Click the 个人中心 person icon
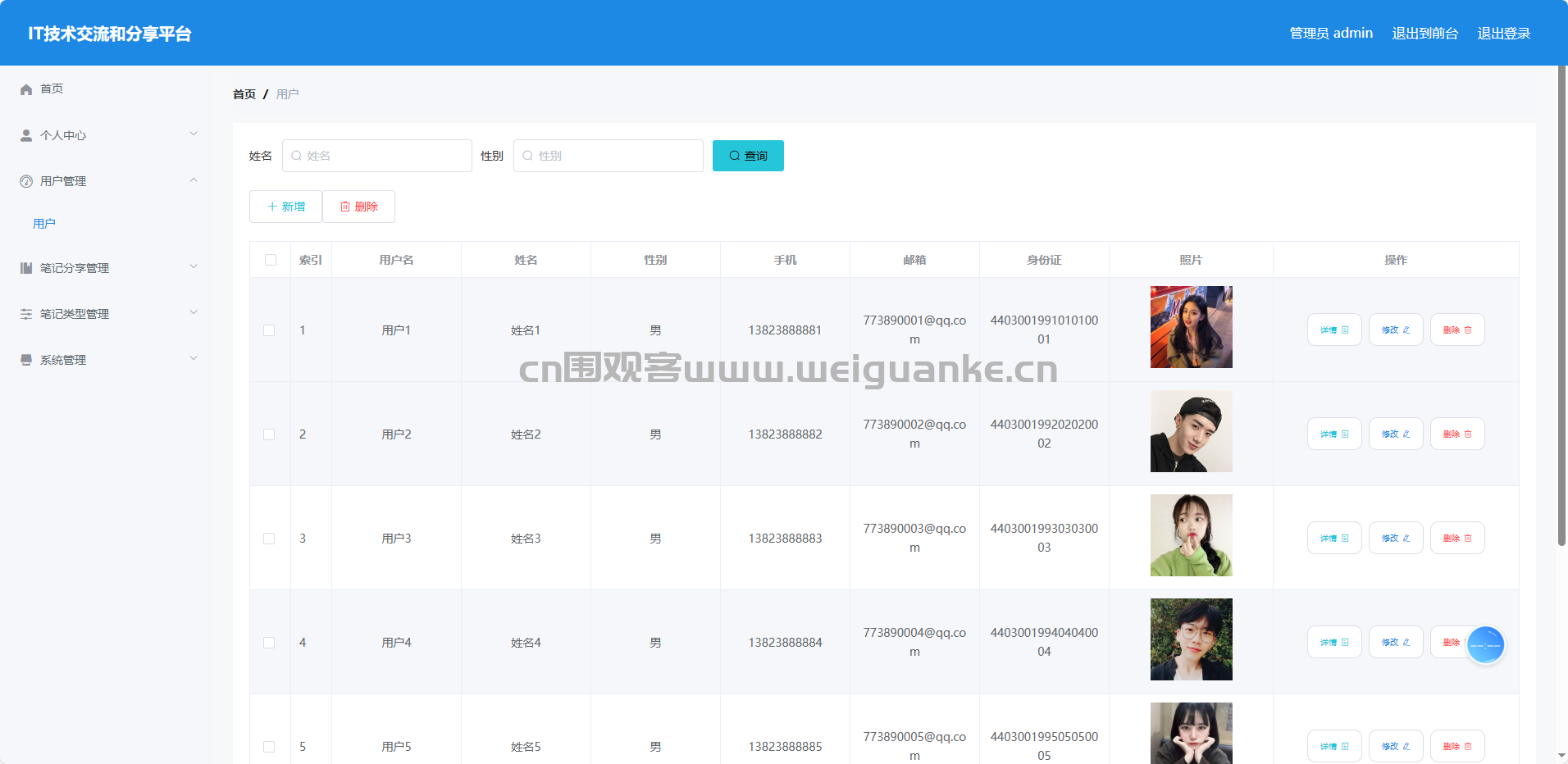Screen dimensions: 1568x764 point(26,135)
